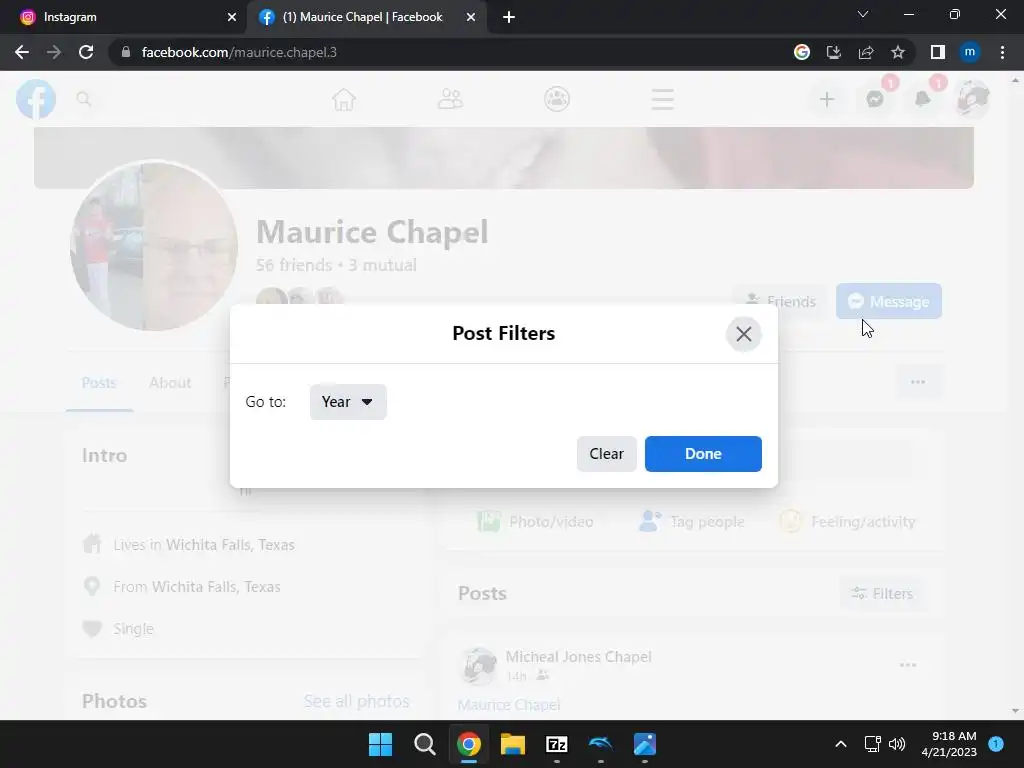Open the Year dropdown
The width and height of the screenshot is (1024, 768).
pyautogui.click(x=347, y=402)
